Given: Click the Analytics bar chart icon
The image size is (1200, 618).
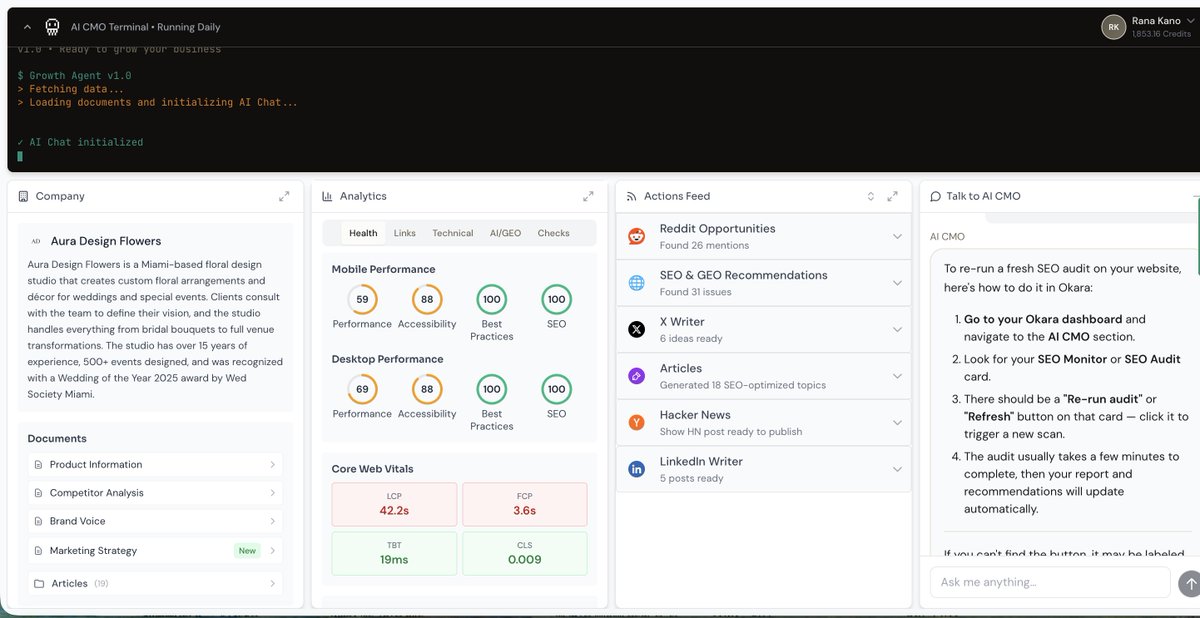Looking at the screenshot, I should click(327, 196).
